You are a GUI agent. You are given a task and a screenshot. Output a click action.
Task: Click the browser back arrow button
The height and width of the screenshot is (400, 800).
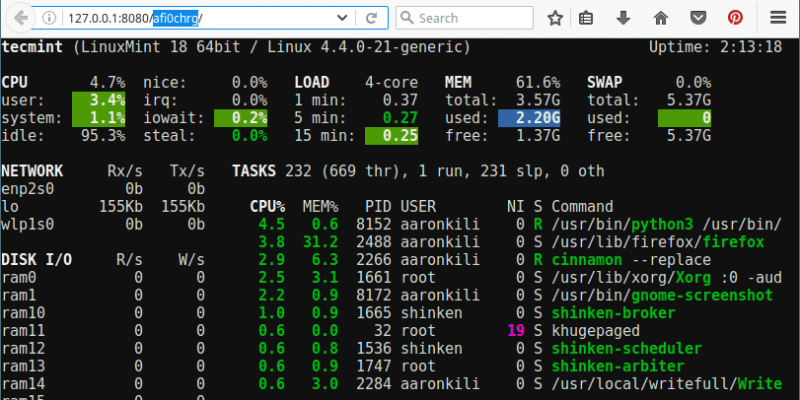(20, 18)
